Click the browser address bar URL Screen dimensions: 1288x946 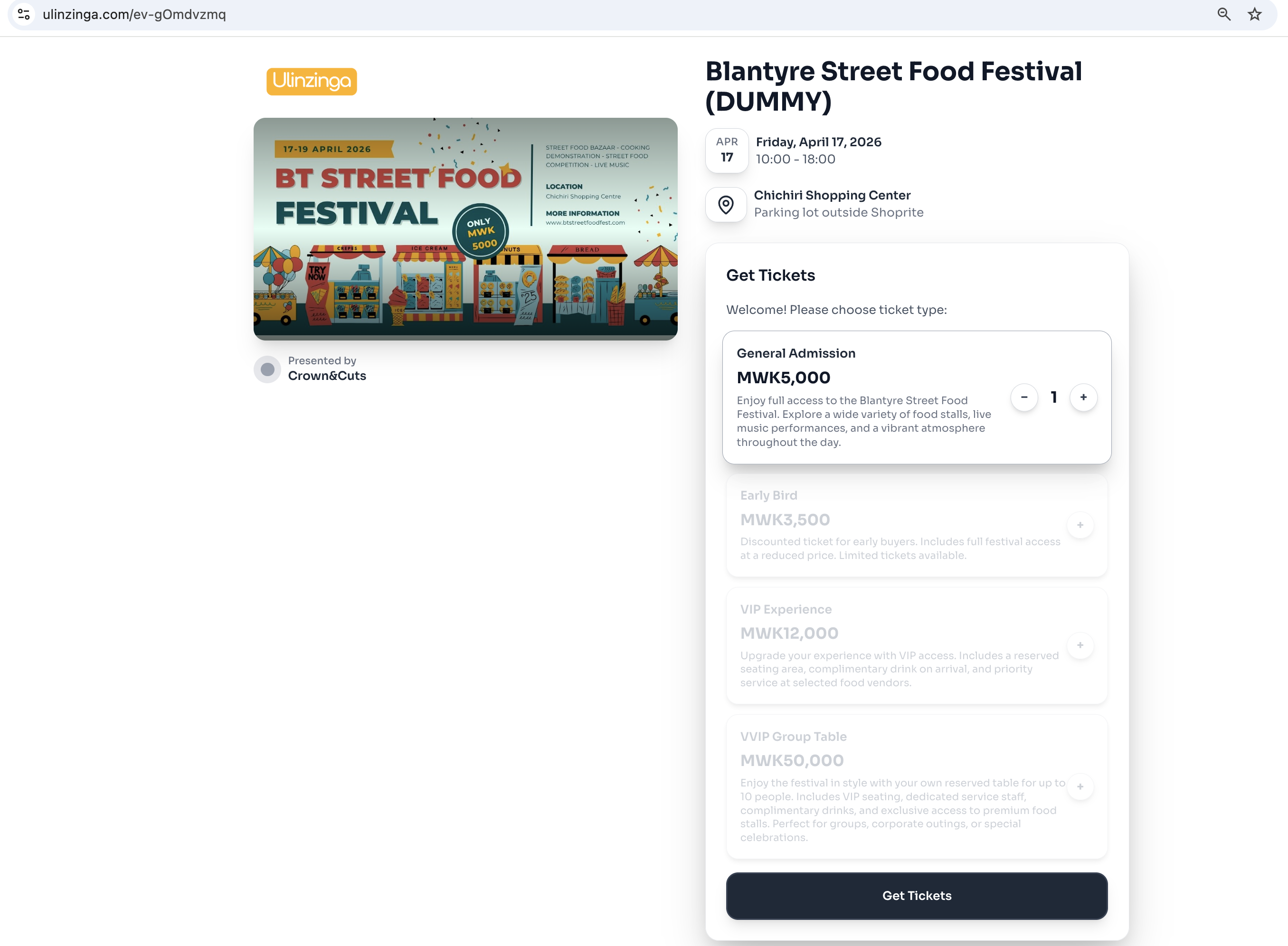click(134, 14)
